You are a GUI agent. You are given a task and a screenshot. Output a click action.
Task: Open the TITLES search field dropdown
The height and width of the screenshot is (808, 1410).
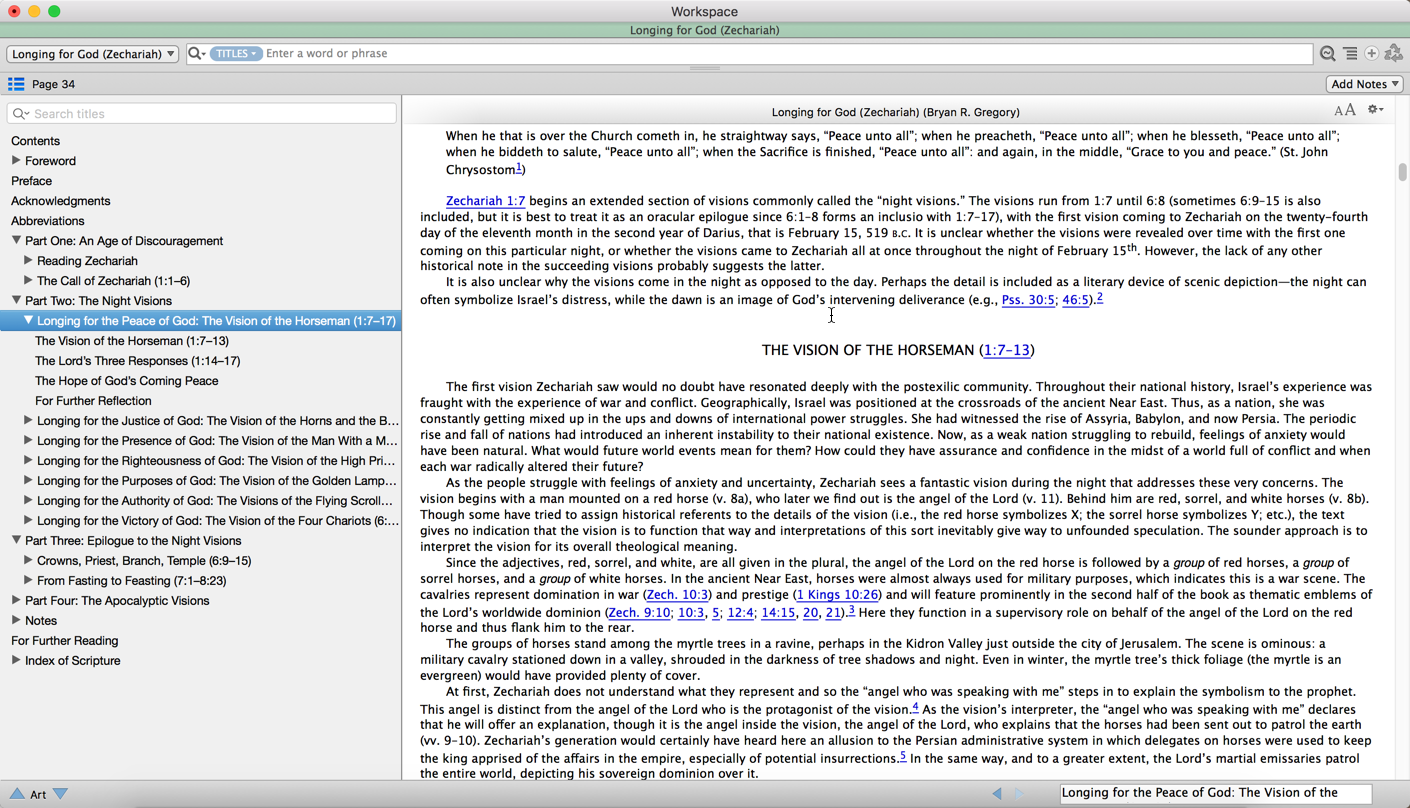tap(236, 53)
